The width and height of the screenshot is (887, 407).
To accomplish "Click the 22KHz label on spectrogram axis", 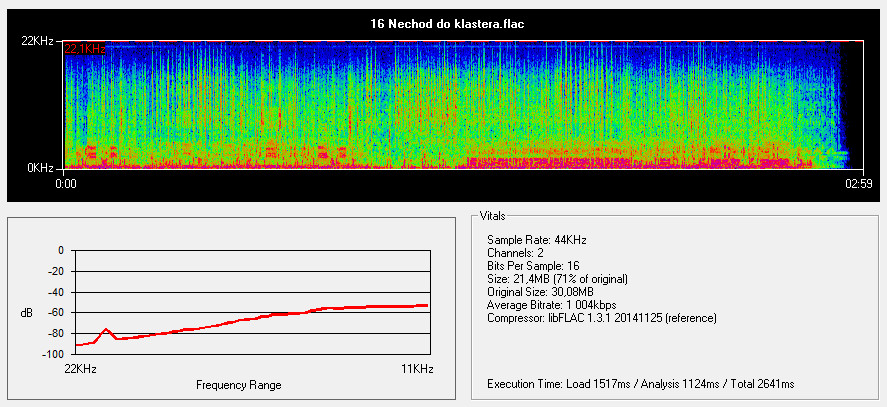I will (x=36, y=41).
